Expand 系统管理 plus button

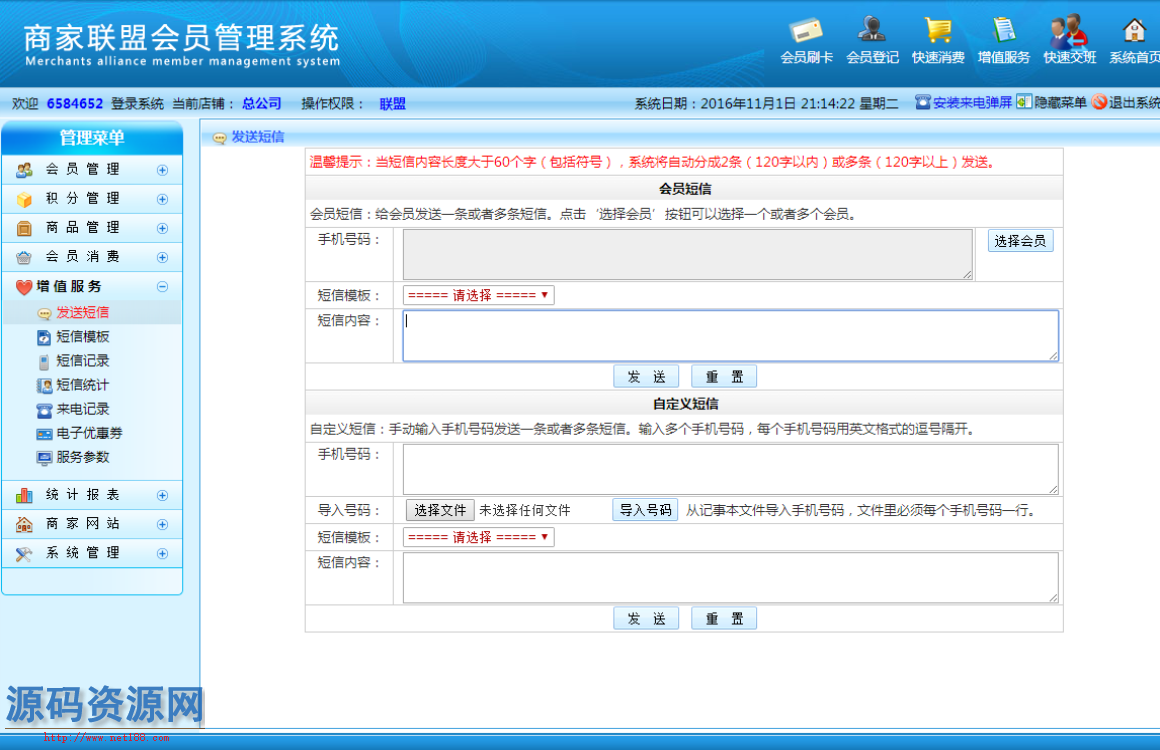pyautogui.click(x=163, y=553)
